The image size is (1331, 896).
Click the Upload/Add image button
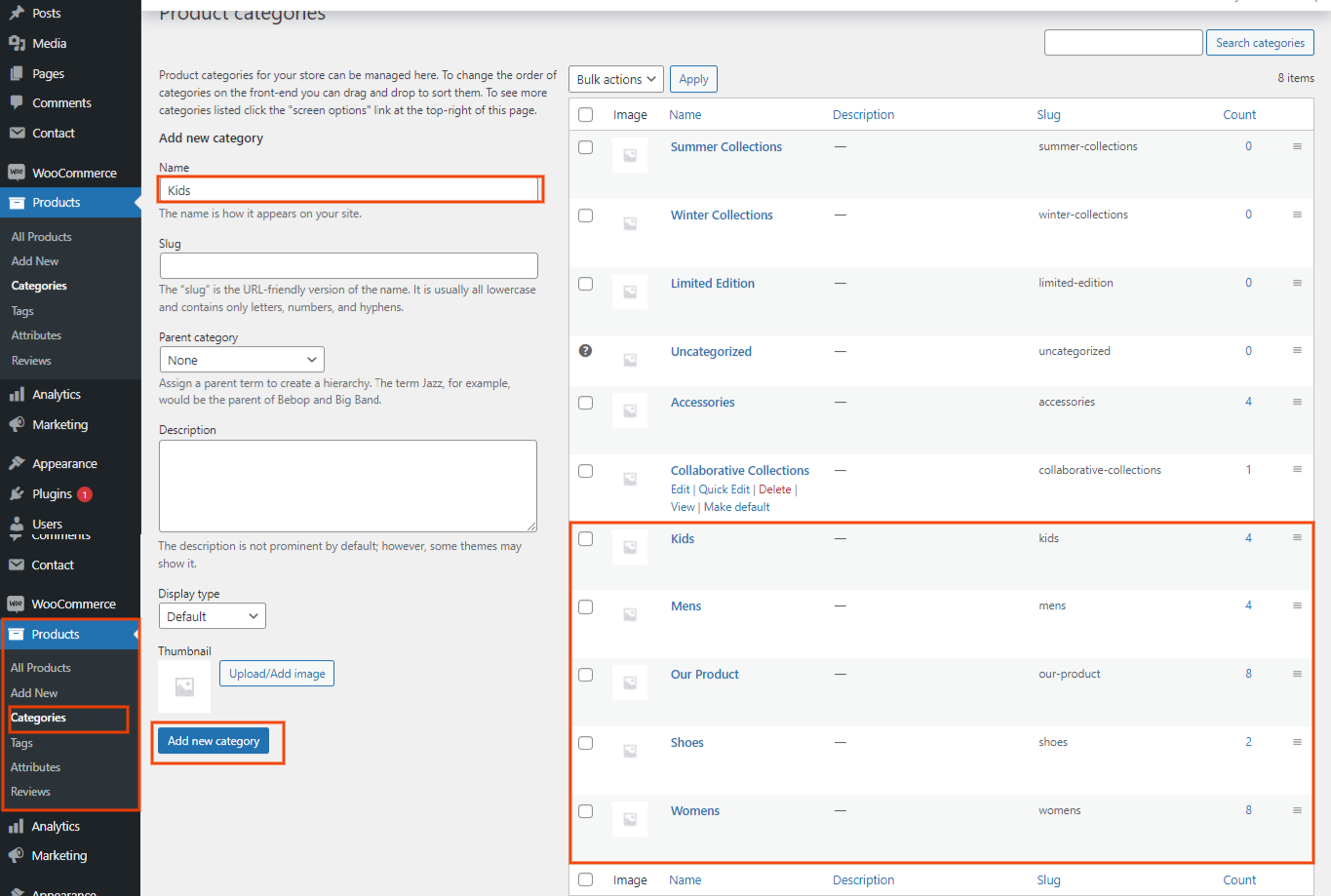point(277,674)
